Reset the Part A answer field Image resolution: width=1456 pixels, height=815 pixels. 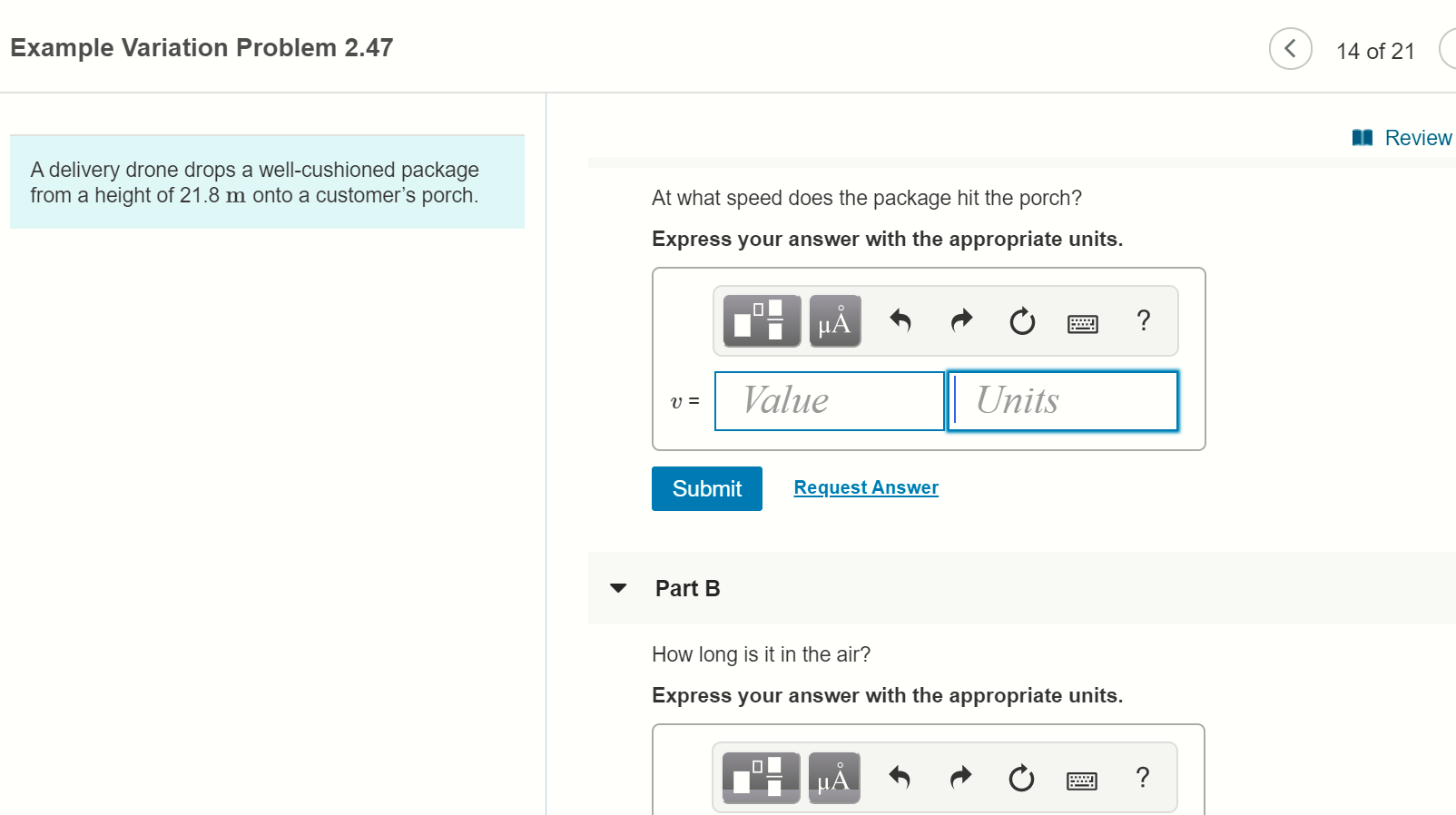point(1022,321)
